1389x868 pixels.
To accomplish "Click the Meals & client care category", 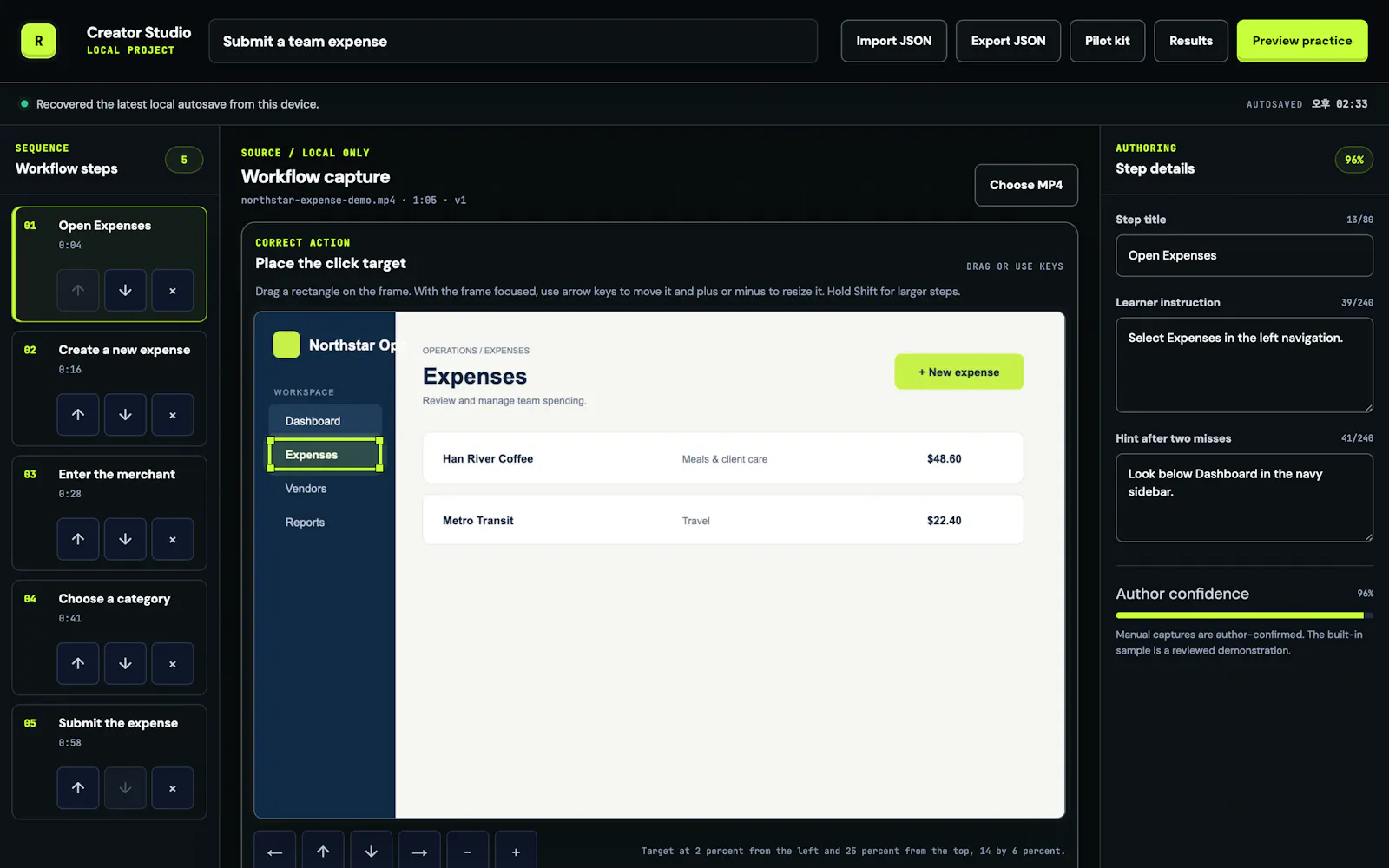I will (x=724, y=459).
